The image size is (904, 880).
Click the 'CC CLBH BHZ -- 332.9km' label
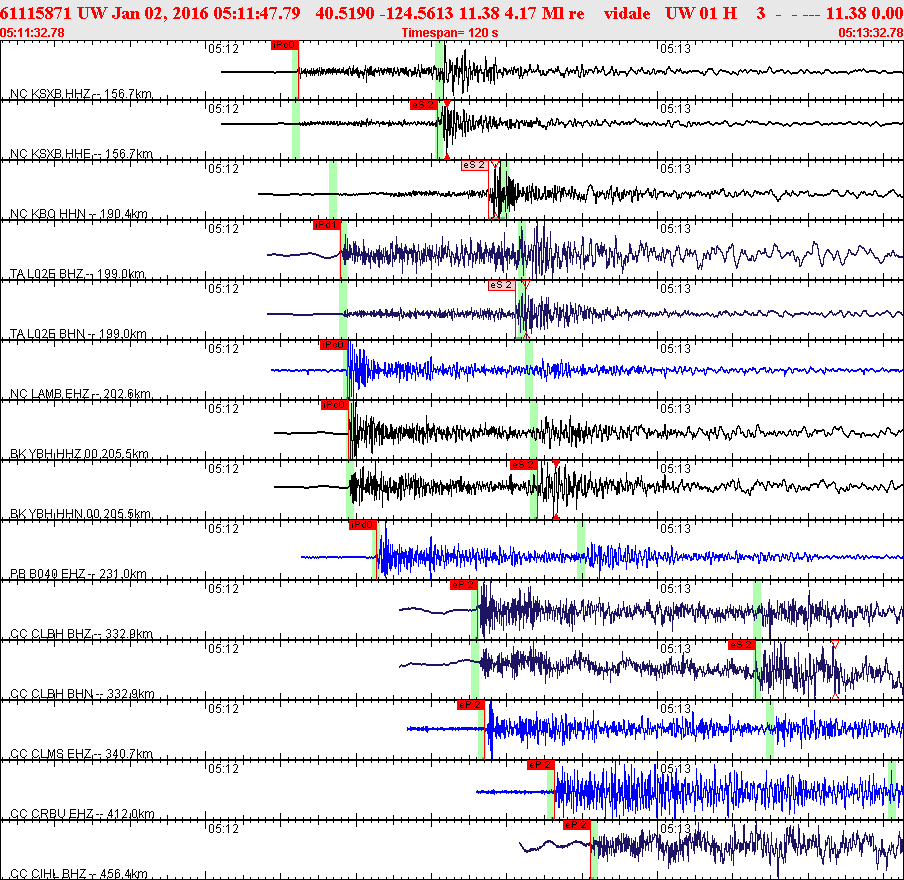click(x=81, y=633)
